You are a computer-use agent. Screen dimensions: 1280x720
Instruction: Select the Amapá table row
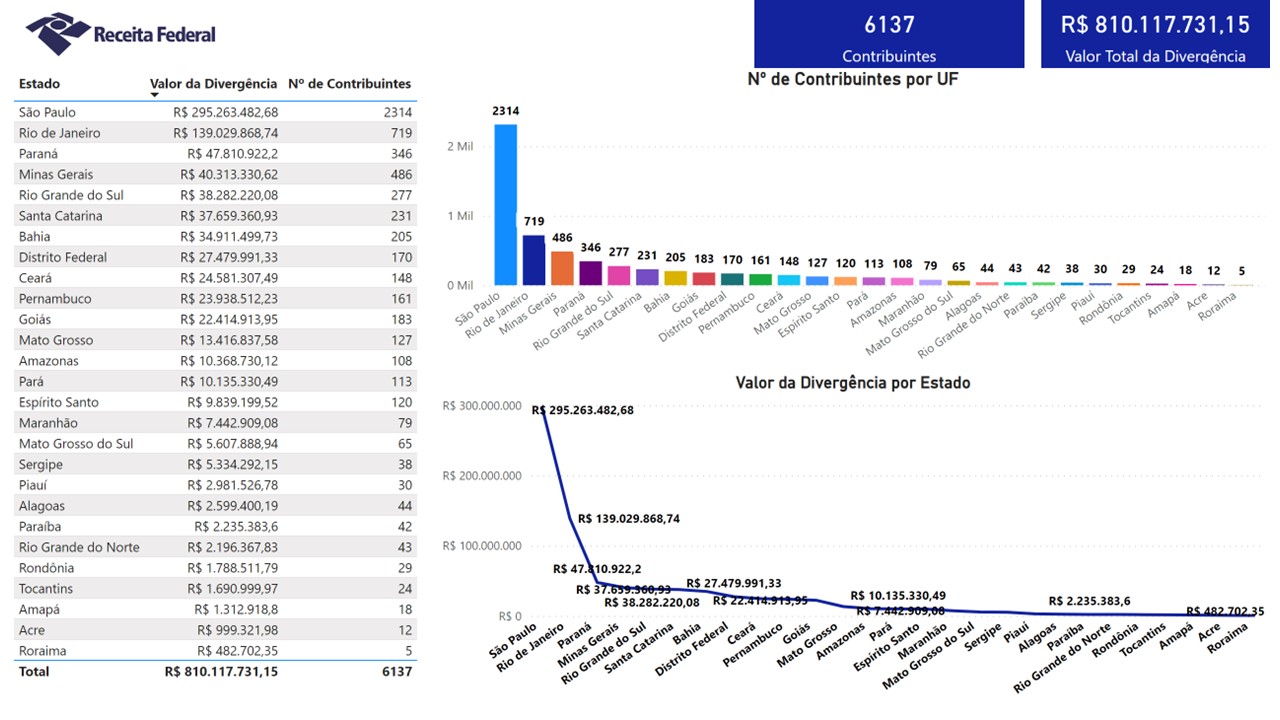coord(216,609)
